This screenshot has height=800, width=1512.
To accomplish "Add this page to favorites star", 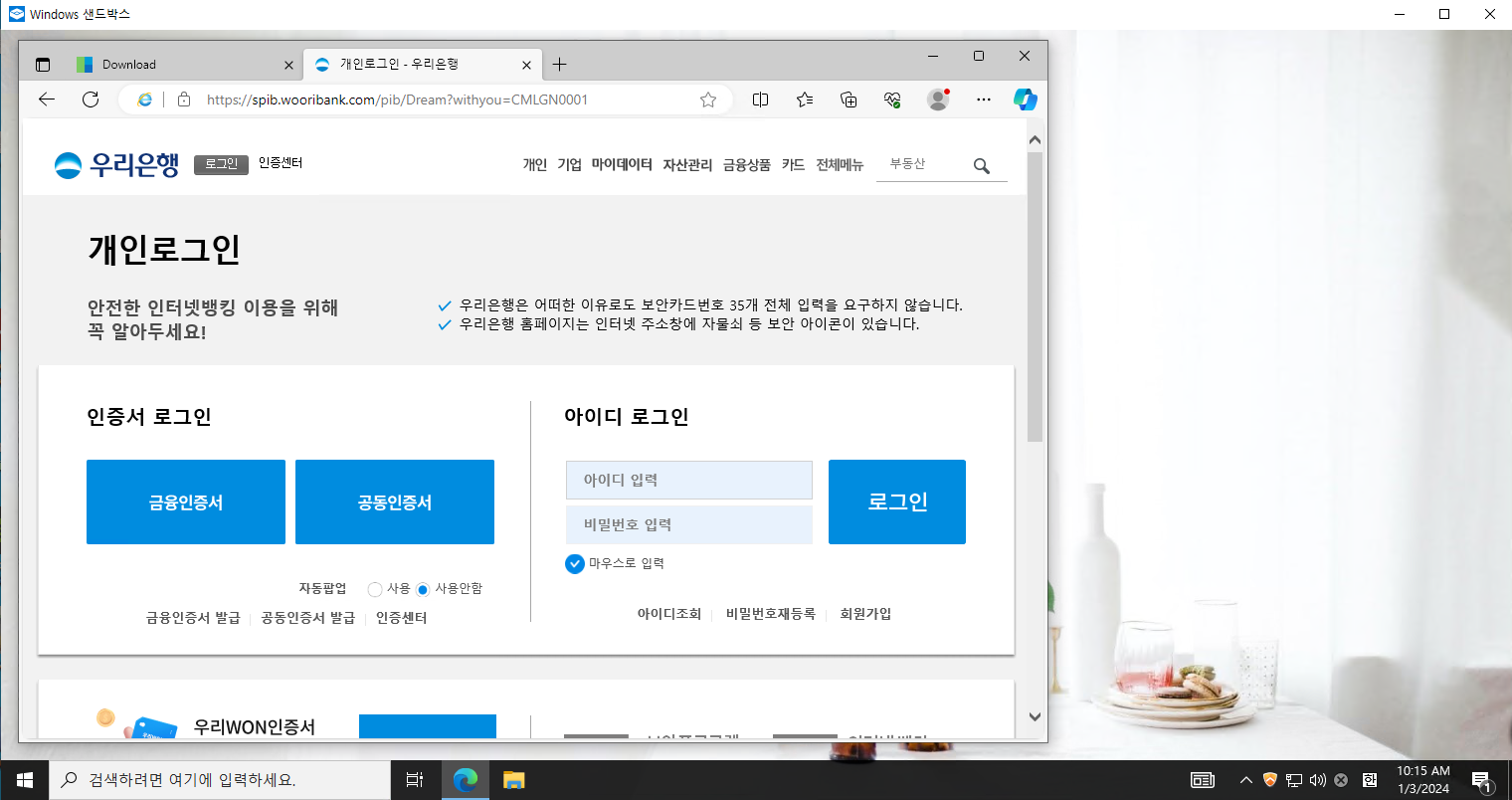I will pyautogui.click(x=708, y=100).
